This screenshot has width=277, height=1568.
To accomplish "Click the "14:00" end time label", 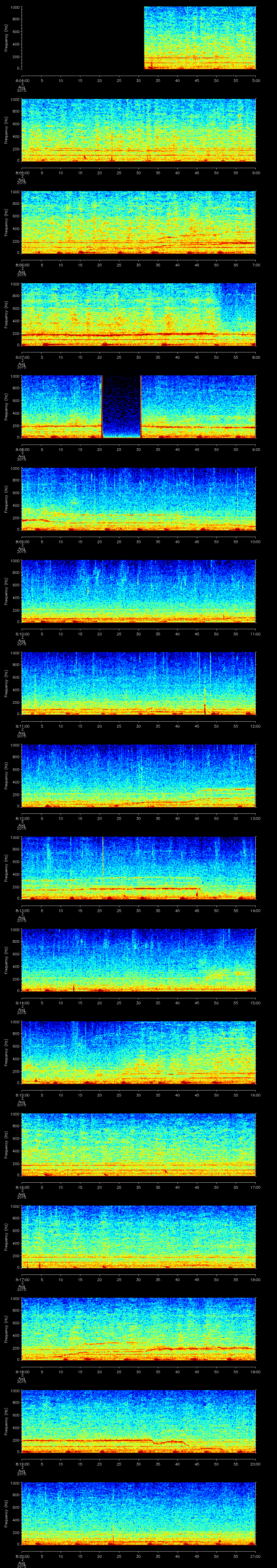I will 256,910.
